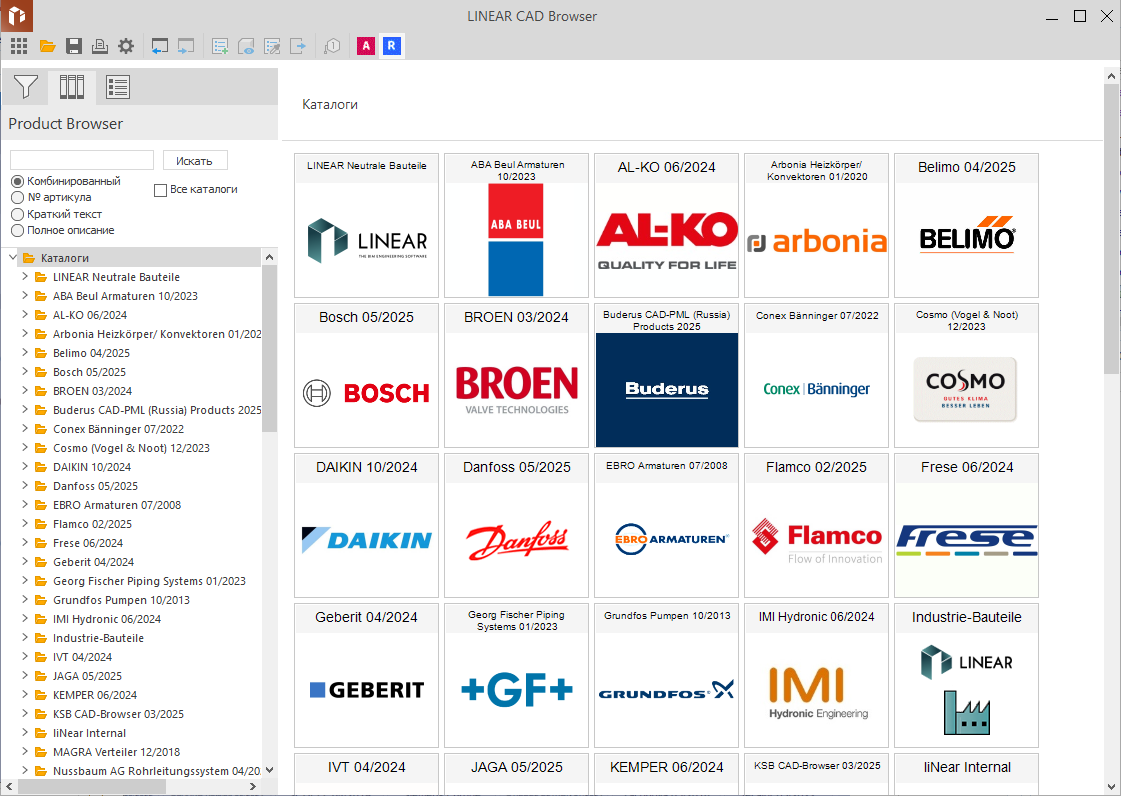Click the red AutoCAD 'A' icon
Viewport: 1121px width, 796px height.
[366, 46]
